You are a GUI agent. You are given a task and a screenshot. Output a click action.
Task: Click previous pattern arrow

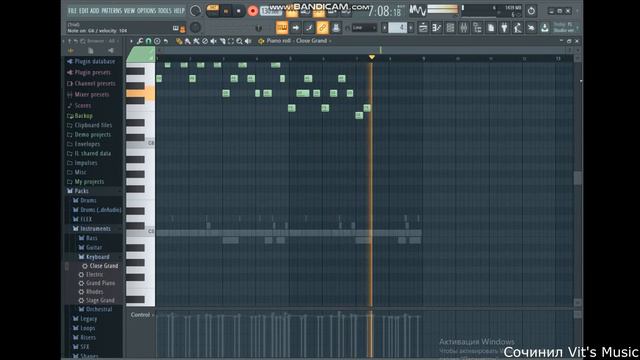[x=384, y=28]
